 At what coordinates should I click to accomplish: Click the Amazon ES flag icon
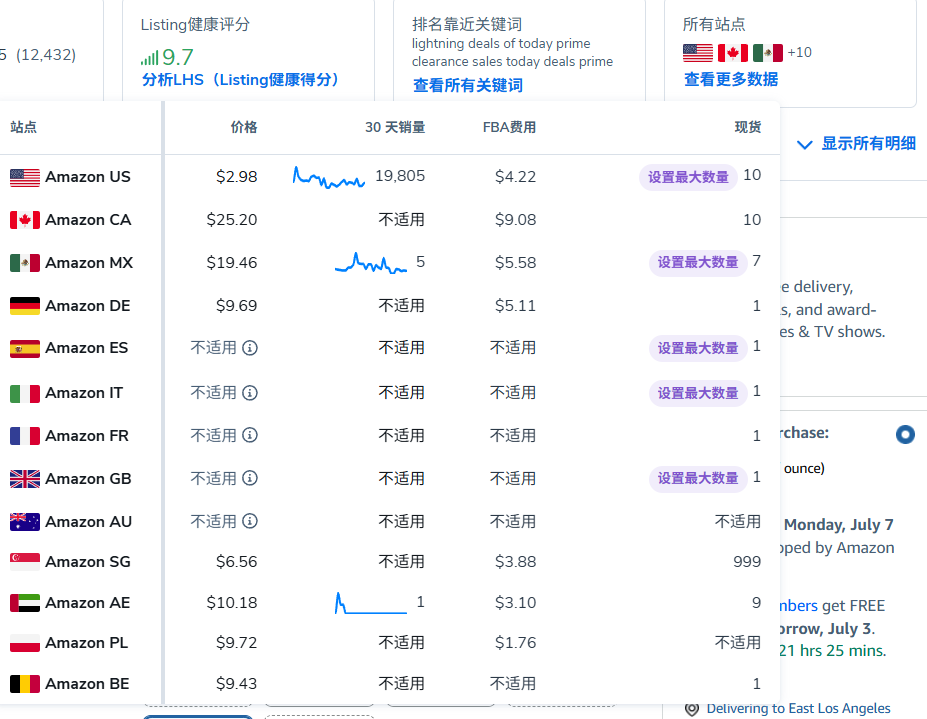point(25,348)
